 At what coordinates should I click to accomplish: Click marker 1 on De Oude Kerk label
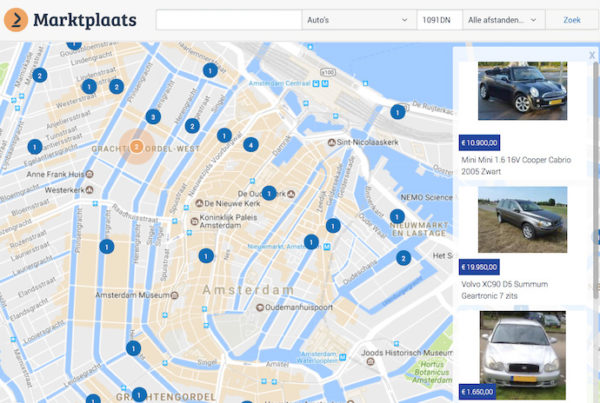[269, 193]
